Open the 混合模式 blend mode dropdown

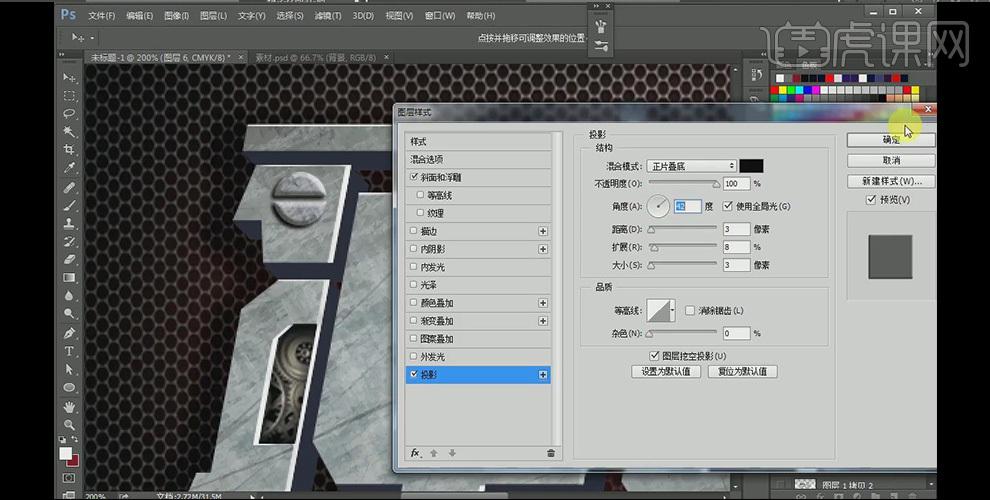(x=690, y=166)
